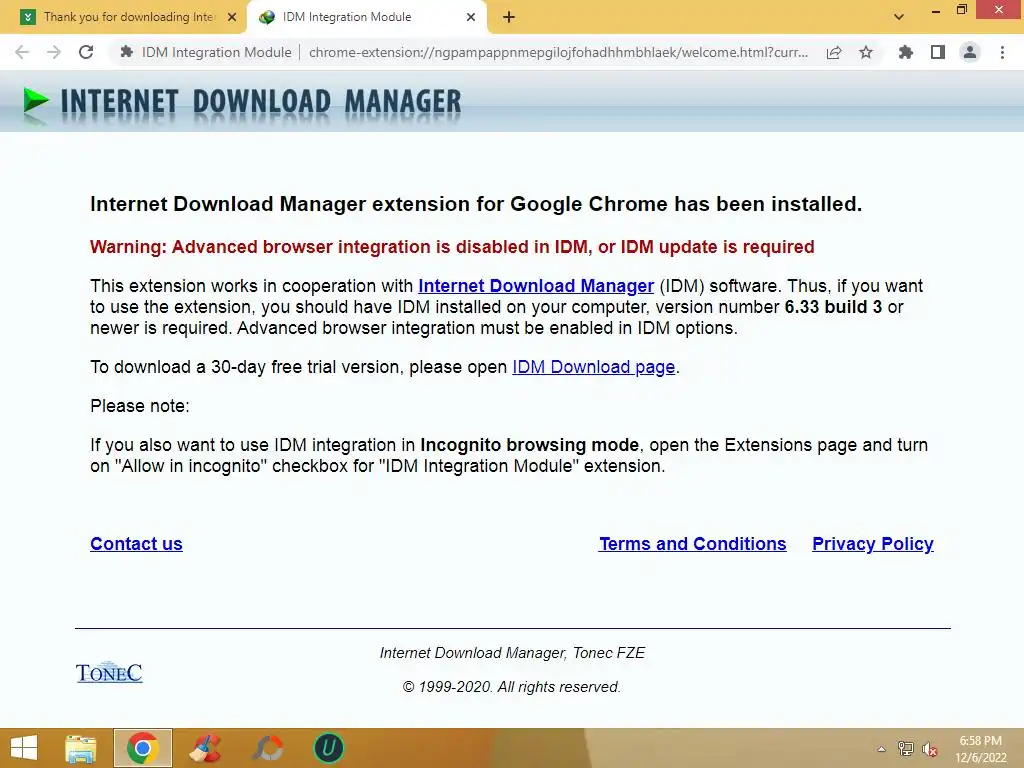The height and width of the screenshot is (768, 1024).
Task: Click the Chrome taskbar icon
Action: pos(143,748)
